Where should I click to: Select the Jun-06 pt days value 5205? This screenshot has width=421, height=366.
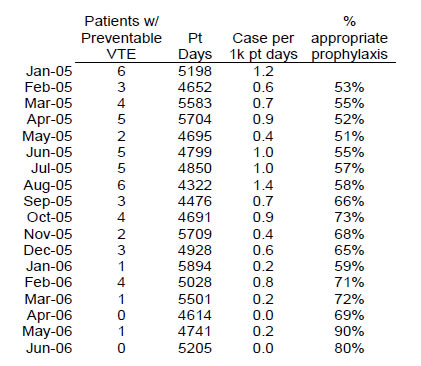(x=195, y=348)
